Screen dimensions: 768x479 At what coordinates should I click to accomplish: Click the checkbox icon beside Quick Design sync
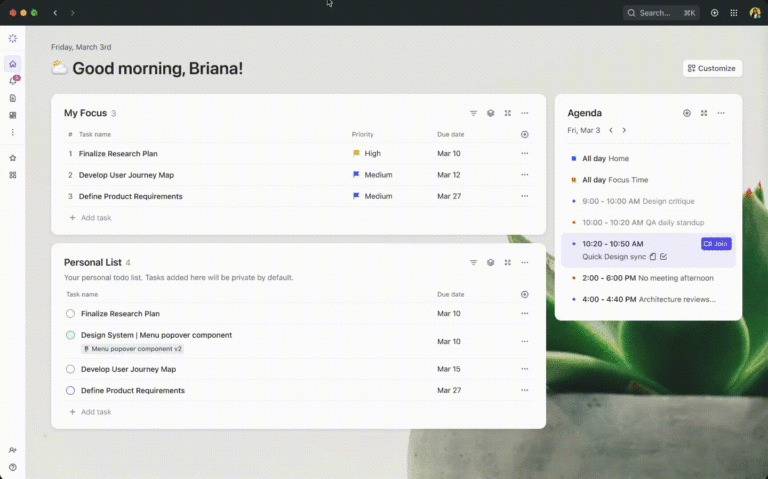click(x=664, y=257)
